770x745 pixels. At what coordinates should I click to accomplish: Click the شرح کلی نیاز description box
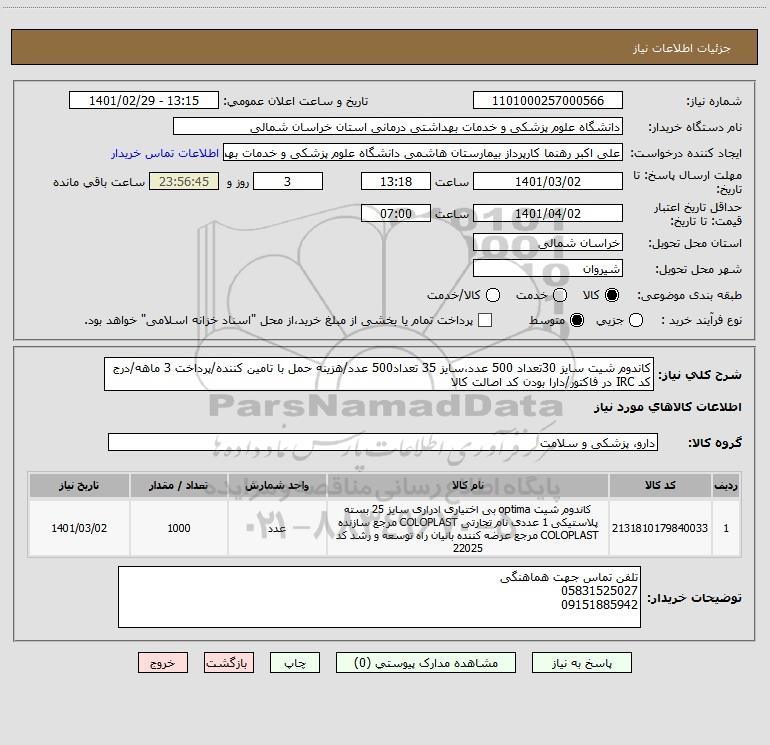pos(379,374)
